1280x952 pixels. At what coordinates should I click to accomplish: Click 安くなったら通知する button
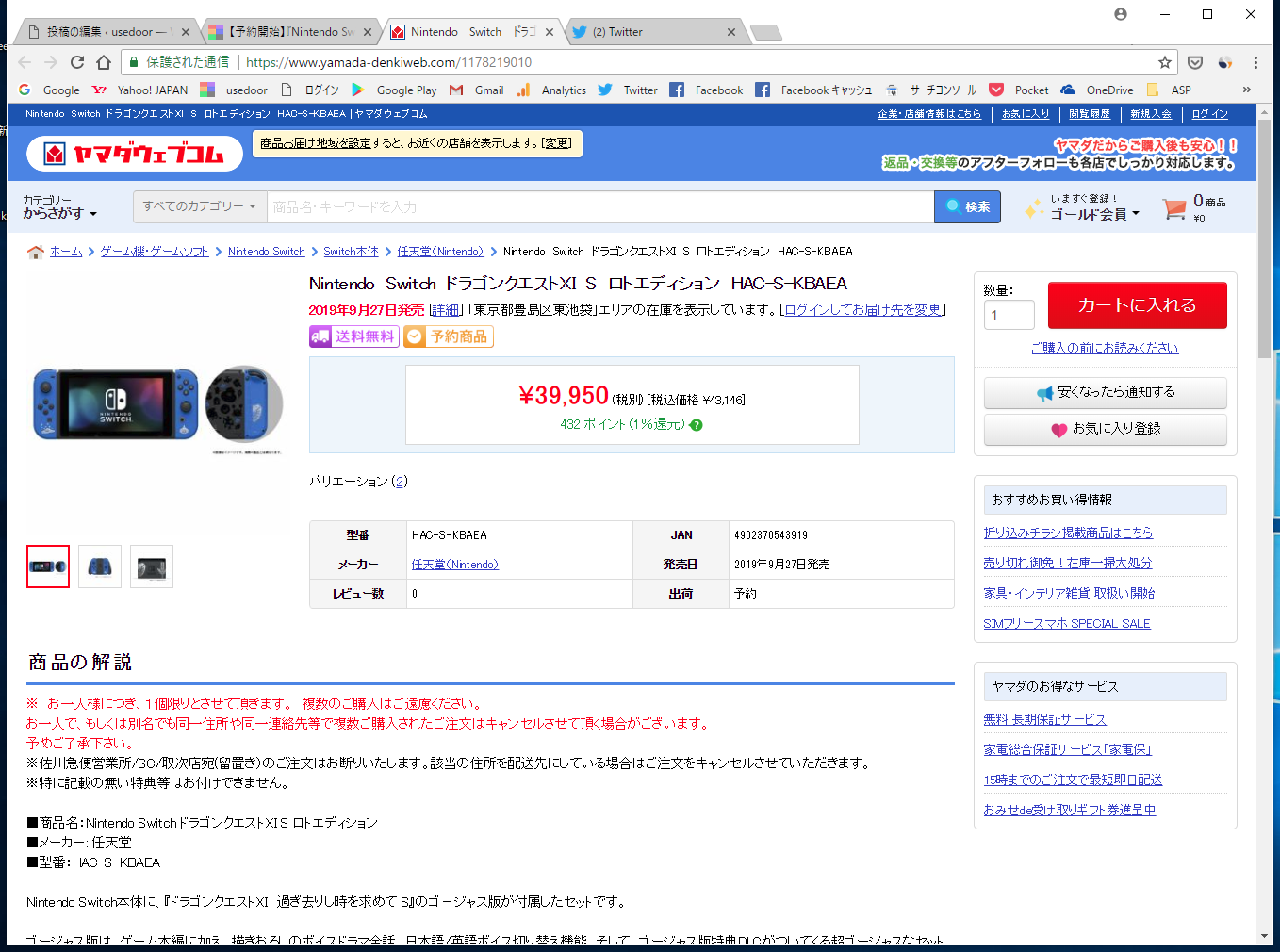click(1106, 393)
